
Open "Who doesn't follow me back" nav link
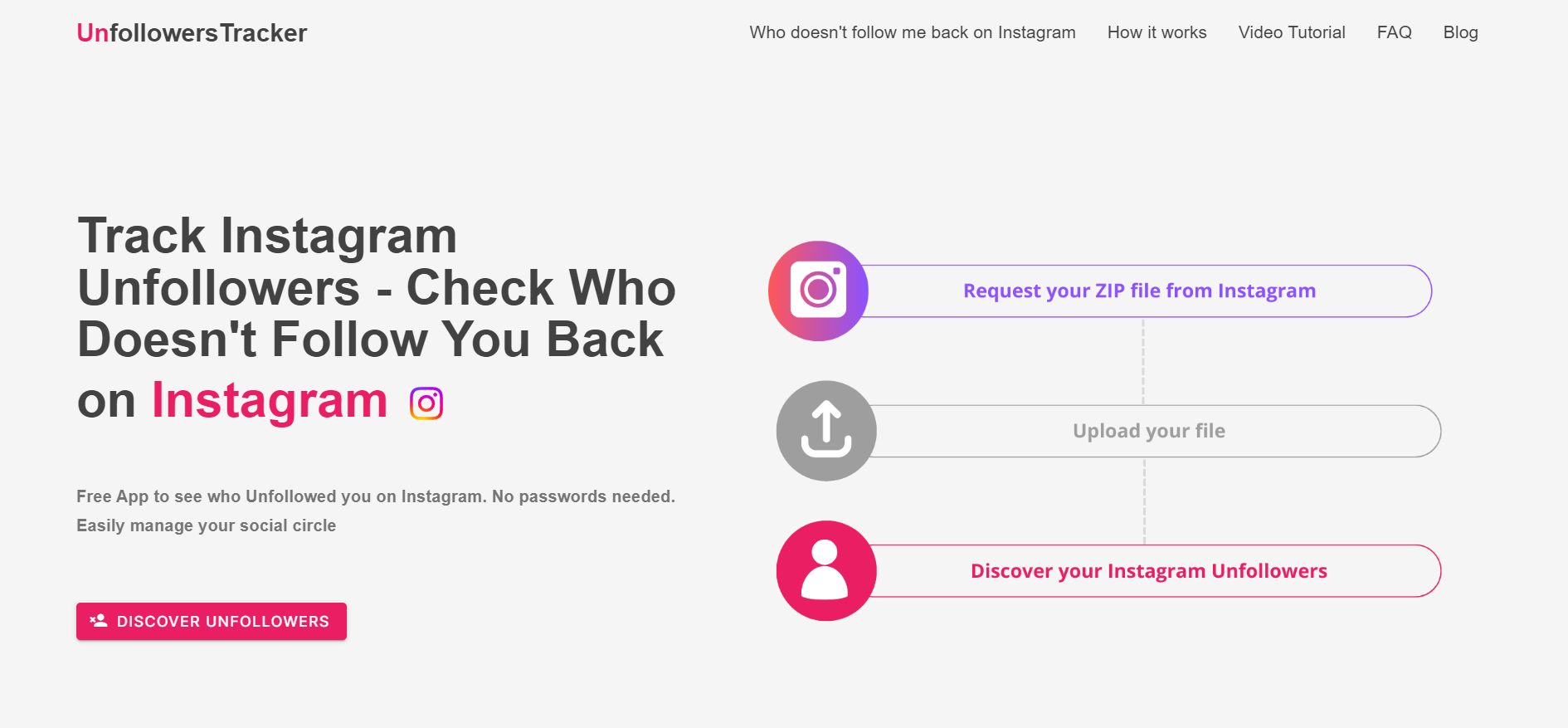pyautogui.click(x=912, y=32)
